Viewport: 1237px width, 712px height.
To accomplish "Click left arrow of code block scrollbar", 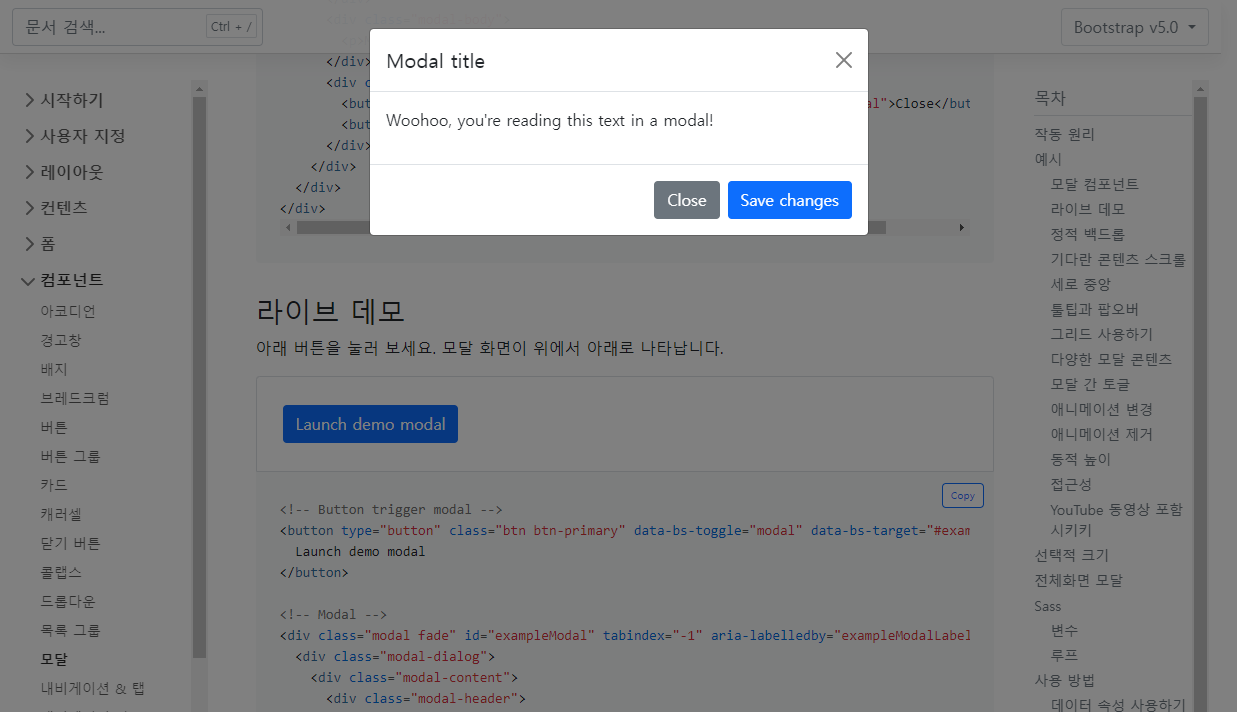I will (x=290, y=227).
